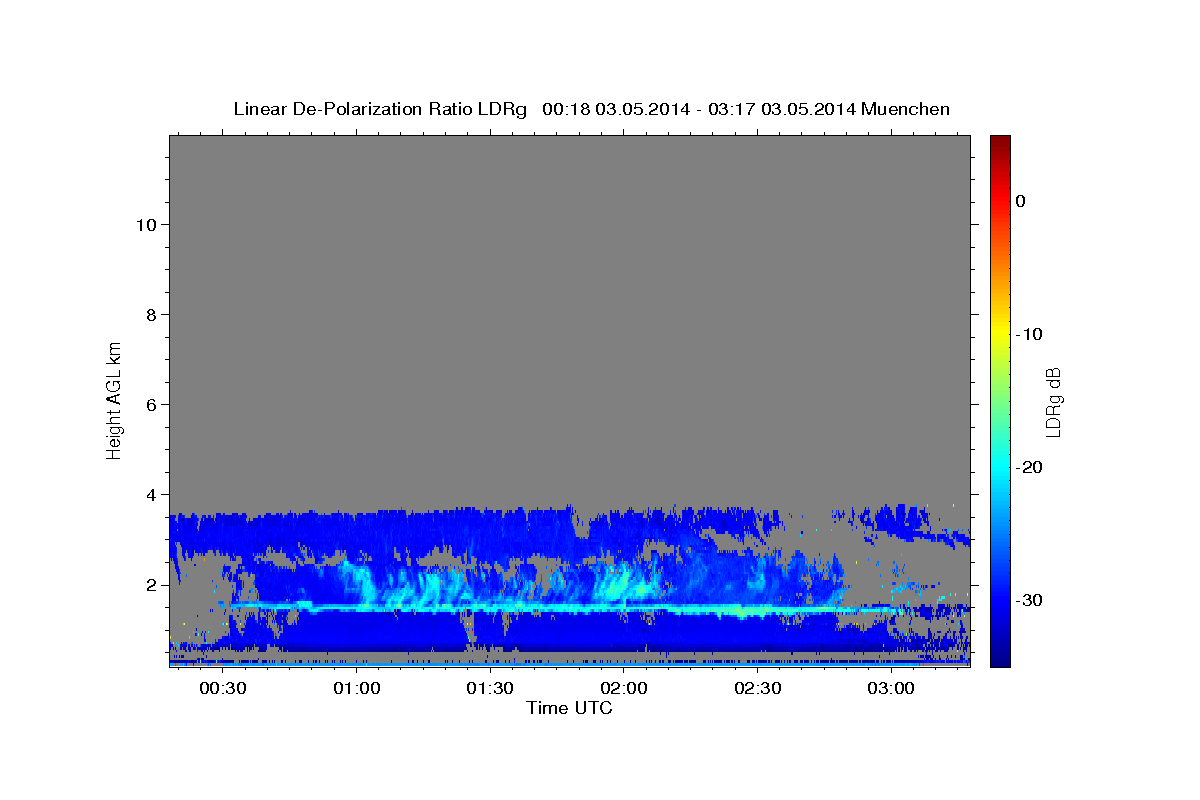Click the red top of the colorbar
The width and height of the screenshot is (1200, 800).
click(x=1000, y=150)
